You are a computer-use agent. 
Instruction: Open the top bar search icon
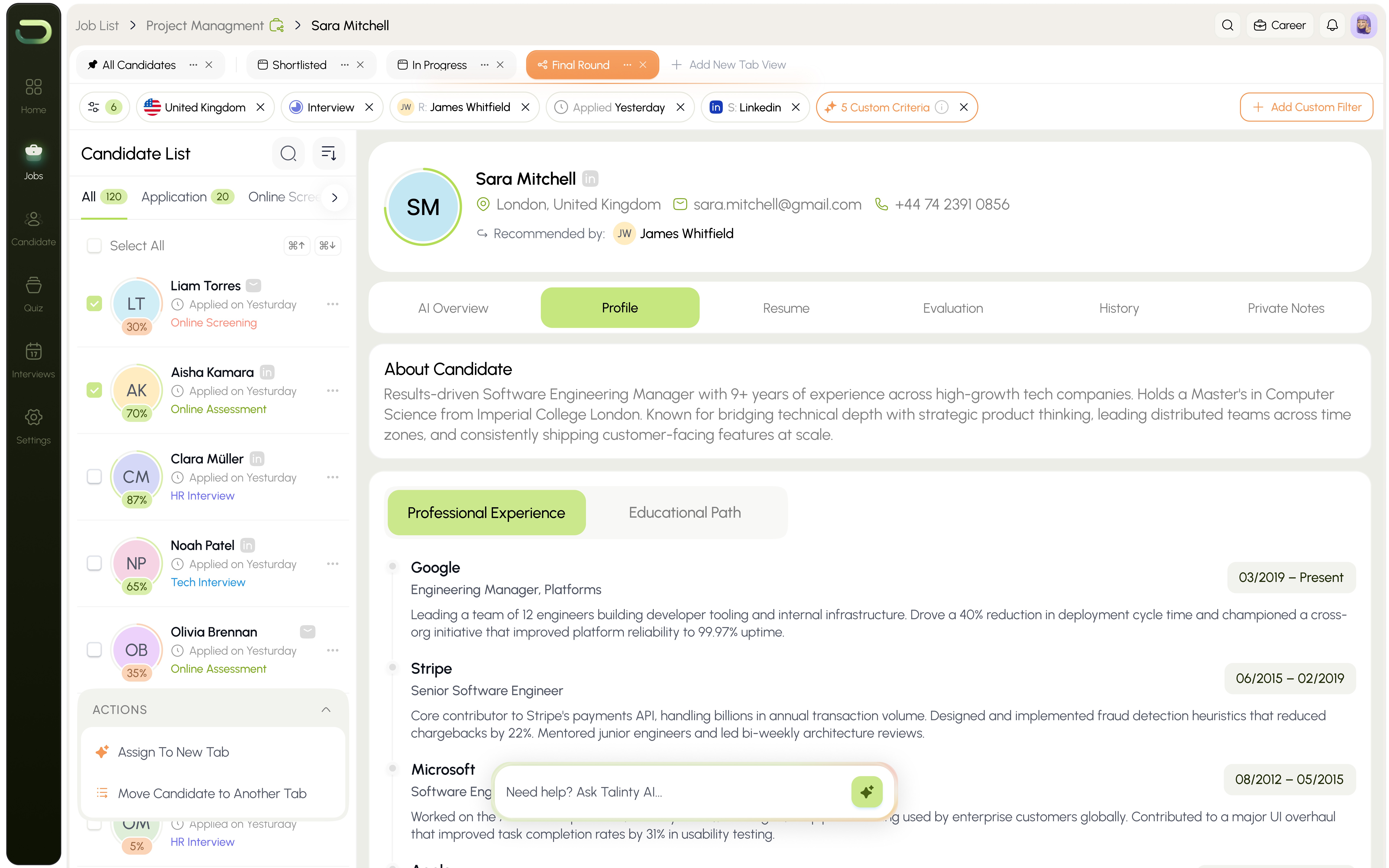point(1228,25)
